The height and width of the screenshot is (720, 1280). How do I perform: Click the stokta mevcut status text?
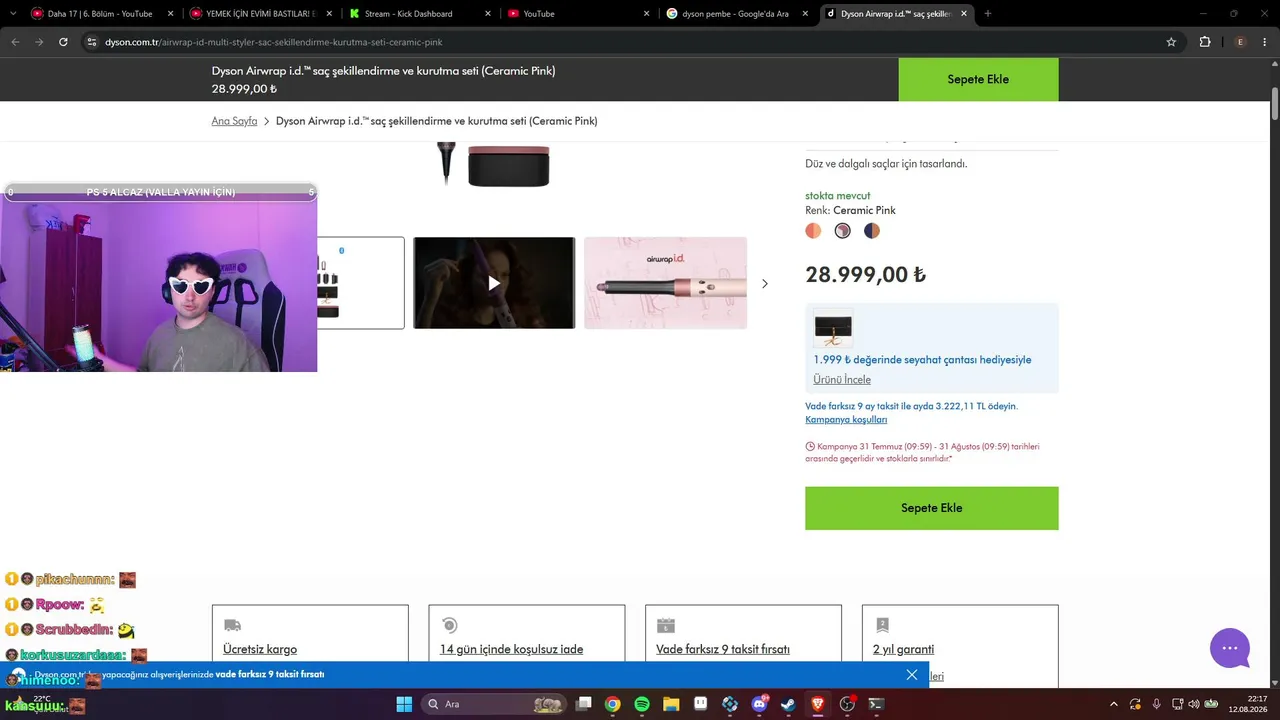838,196
